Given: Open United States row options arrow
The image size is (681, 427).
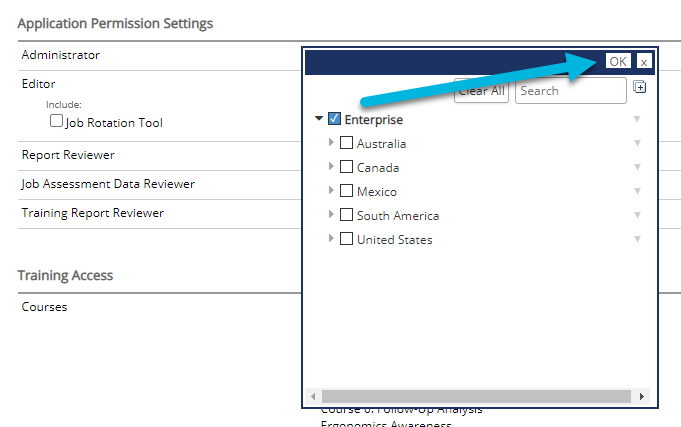Looking at the screenshot, I should pyautogui.click(x=637, y=239).
